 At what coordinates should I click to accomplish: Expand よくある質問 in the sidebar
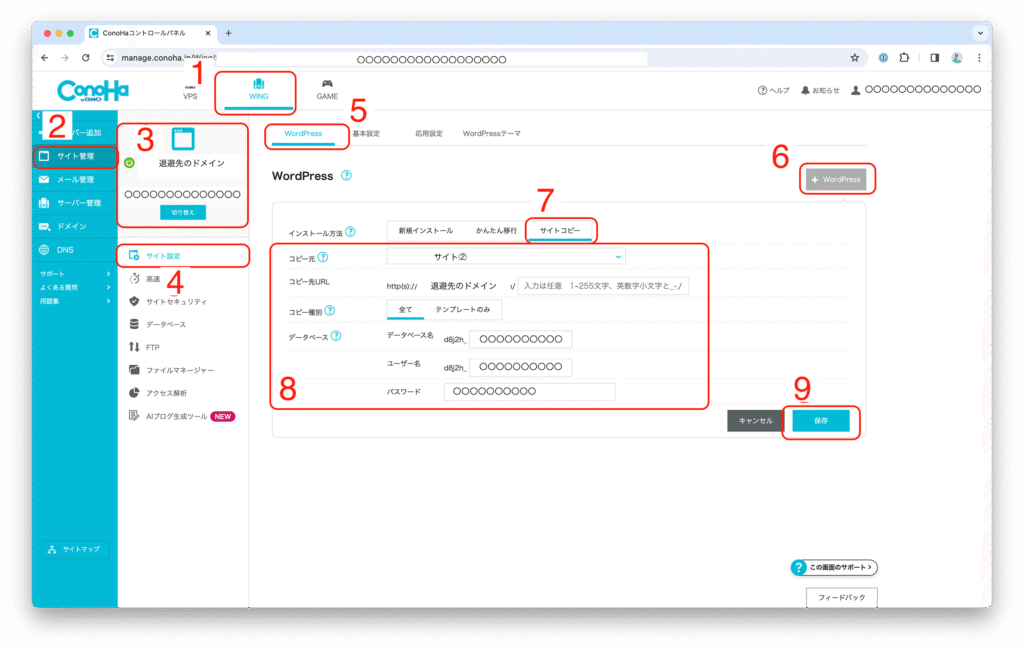(x=74, y=287)
